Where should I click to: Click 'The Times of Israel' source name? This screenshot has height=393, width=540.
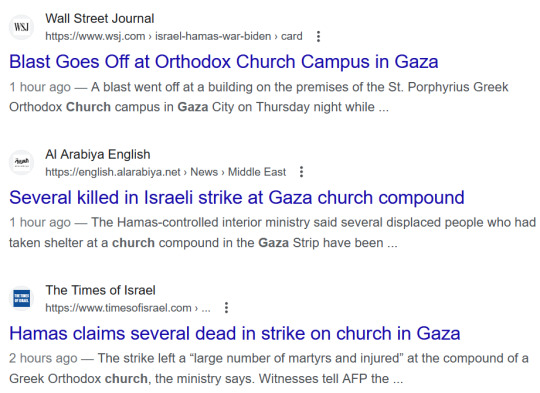pos(100,290)
